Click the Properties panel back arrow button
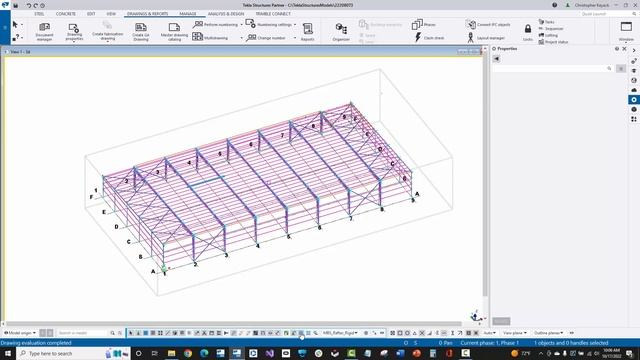Image resolution: width=640 pixels, height=360 pixels. click(x=496, y=59)
